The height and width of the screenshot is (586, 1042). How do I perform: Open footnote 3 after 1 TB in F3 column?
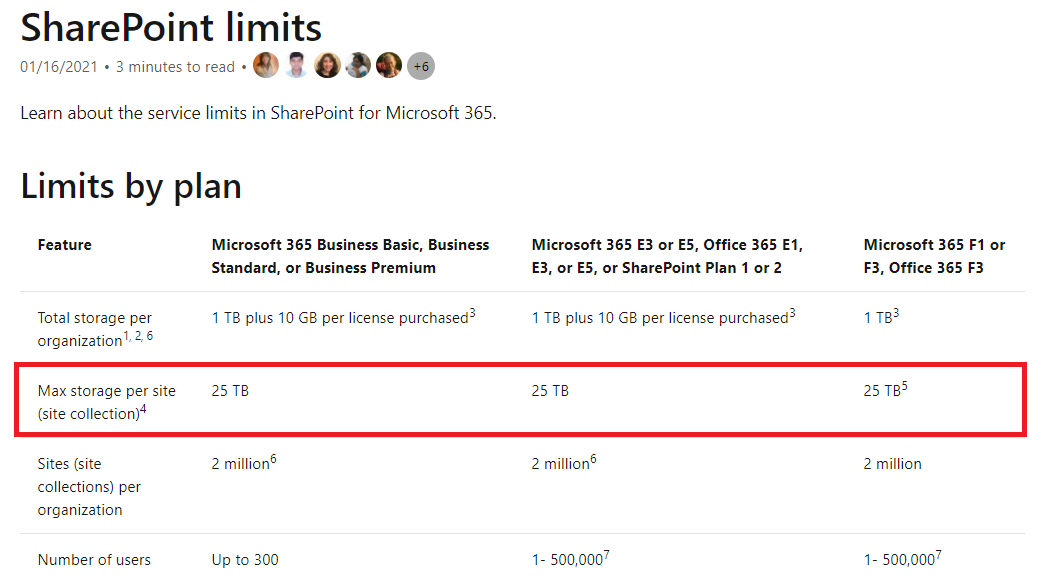click(x=896, y=312)
